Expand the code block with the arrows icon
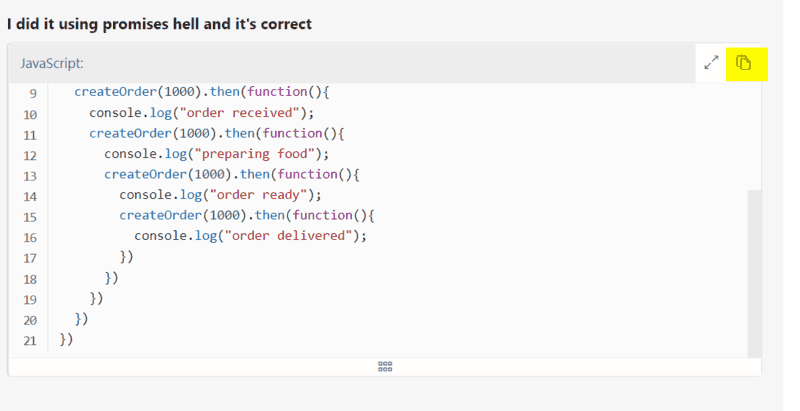The height and width of the screenshot is (411, 800). coord(711,63)
